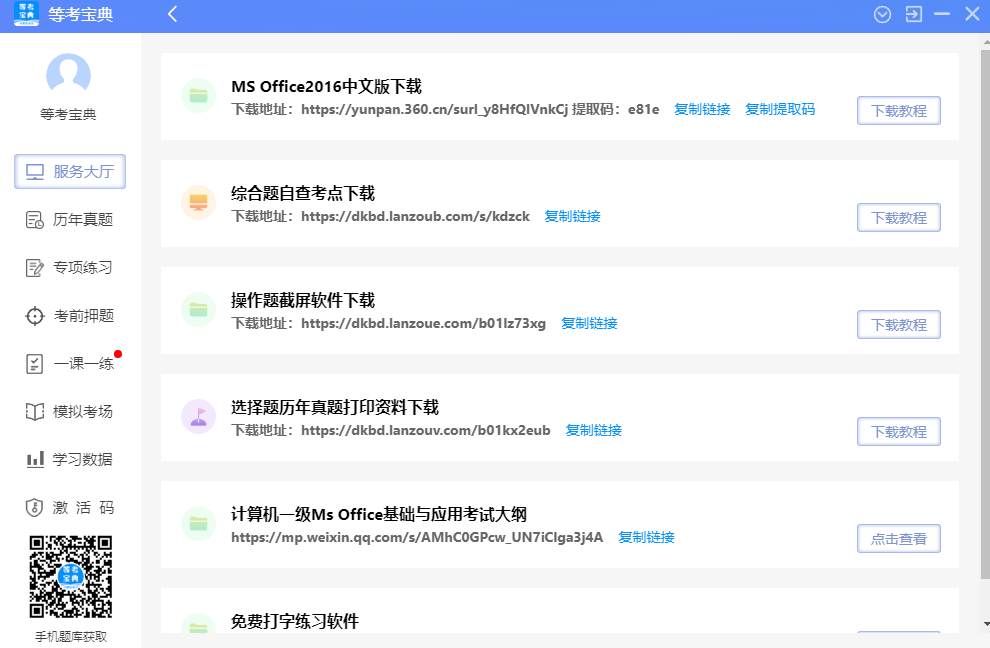Click the dkbd.lanzouv.com/b01kx2eub address
The image size is (990, 648).
426,430
